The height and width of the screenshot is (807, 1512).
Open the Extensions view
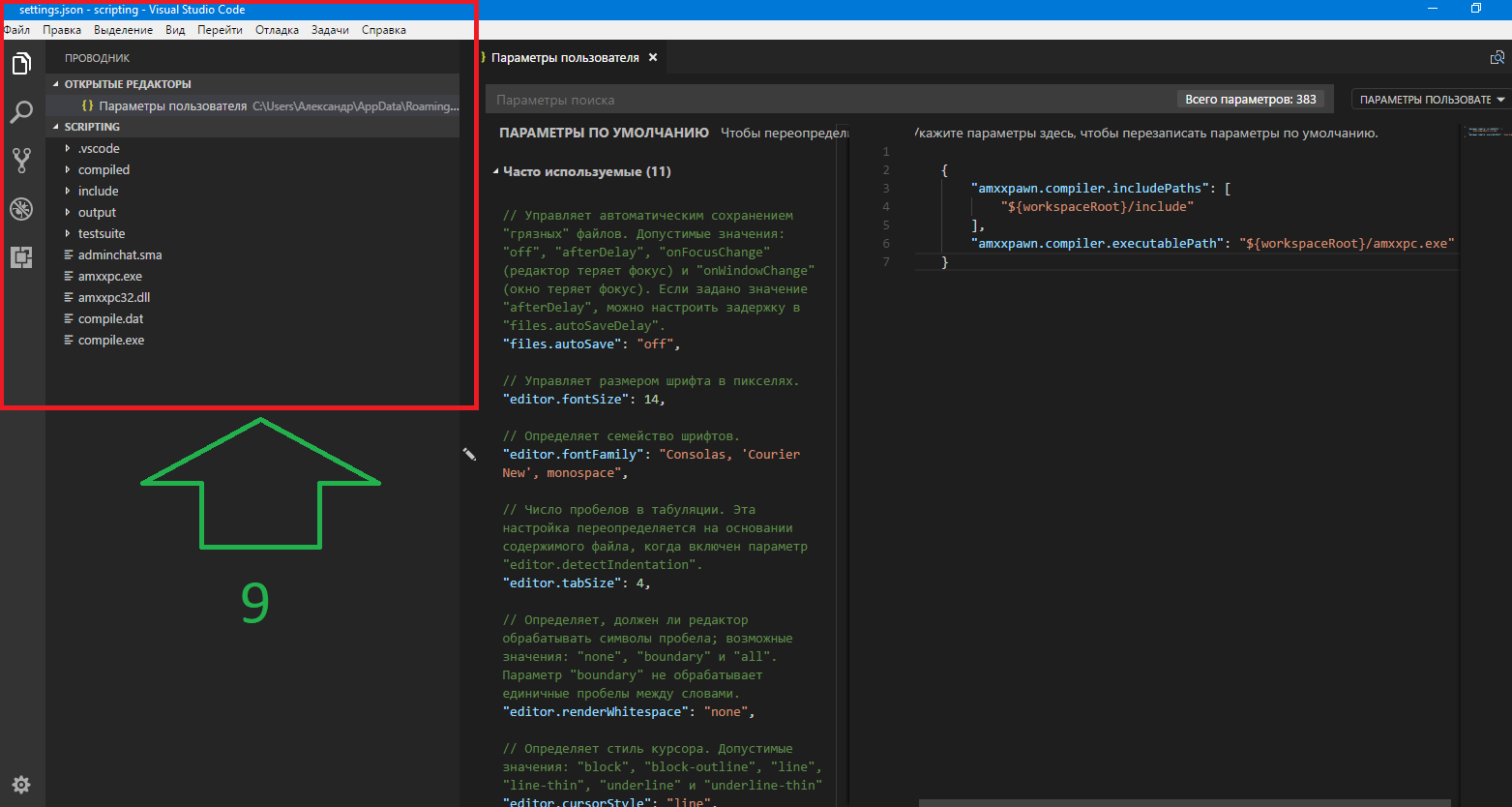(x=21, y=256)
